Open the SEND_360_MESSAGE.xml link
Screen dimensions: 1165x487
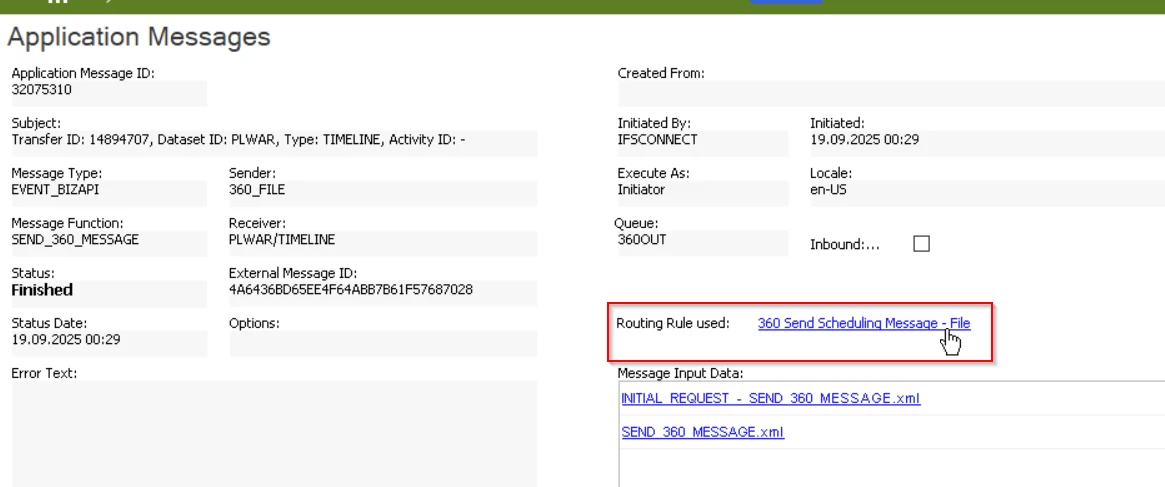[702, 432]
